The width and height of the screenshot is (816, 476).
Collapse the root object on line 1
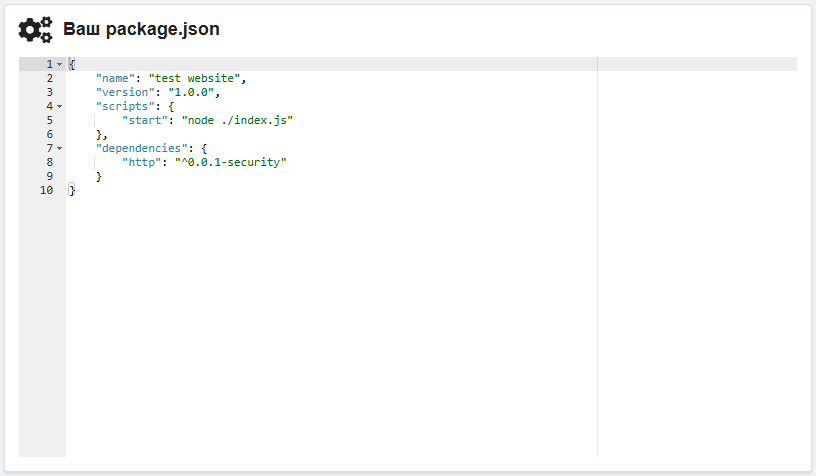click(60, 64)
